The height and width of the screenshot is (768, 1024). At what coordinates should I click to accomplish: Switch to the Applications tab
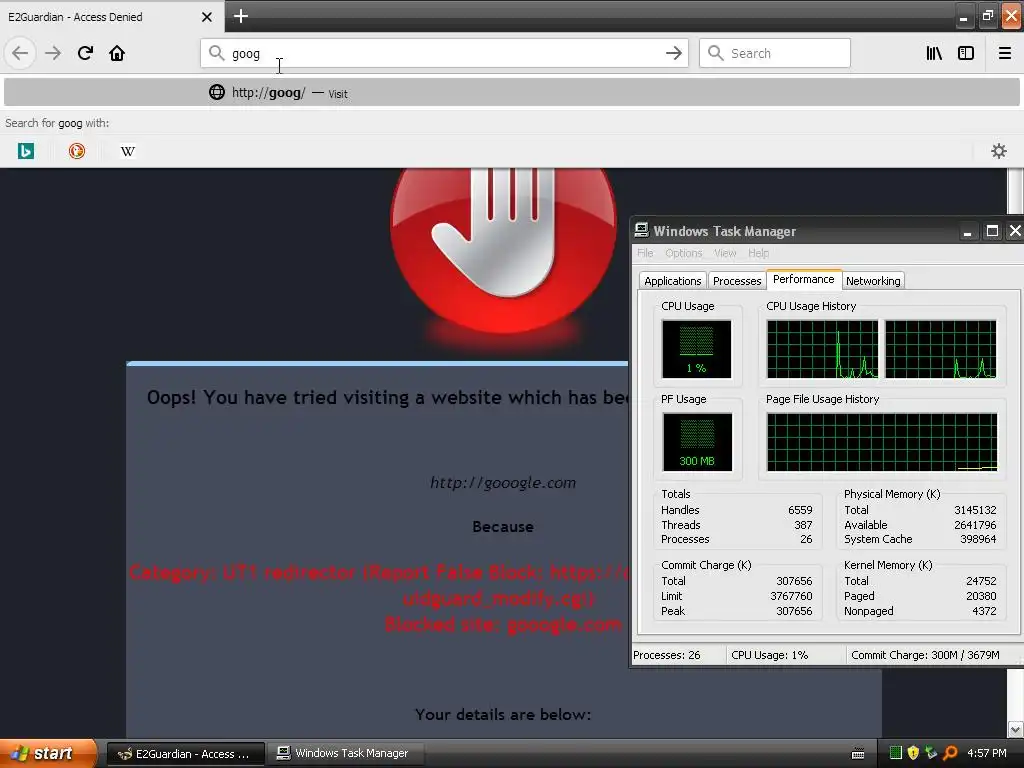click(673, 281)
